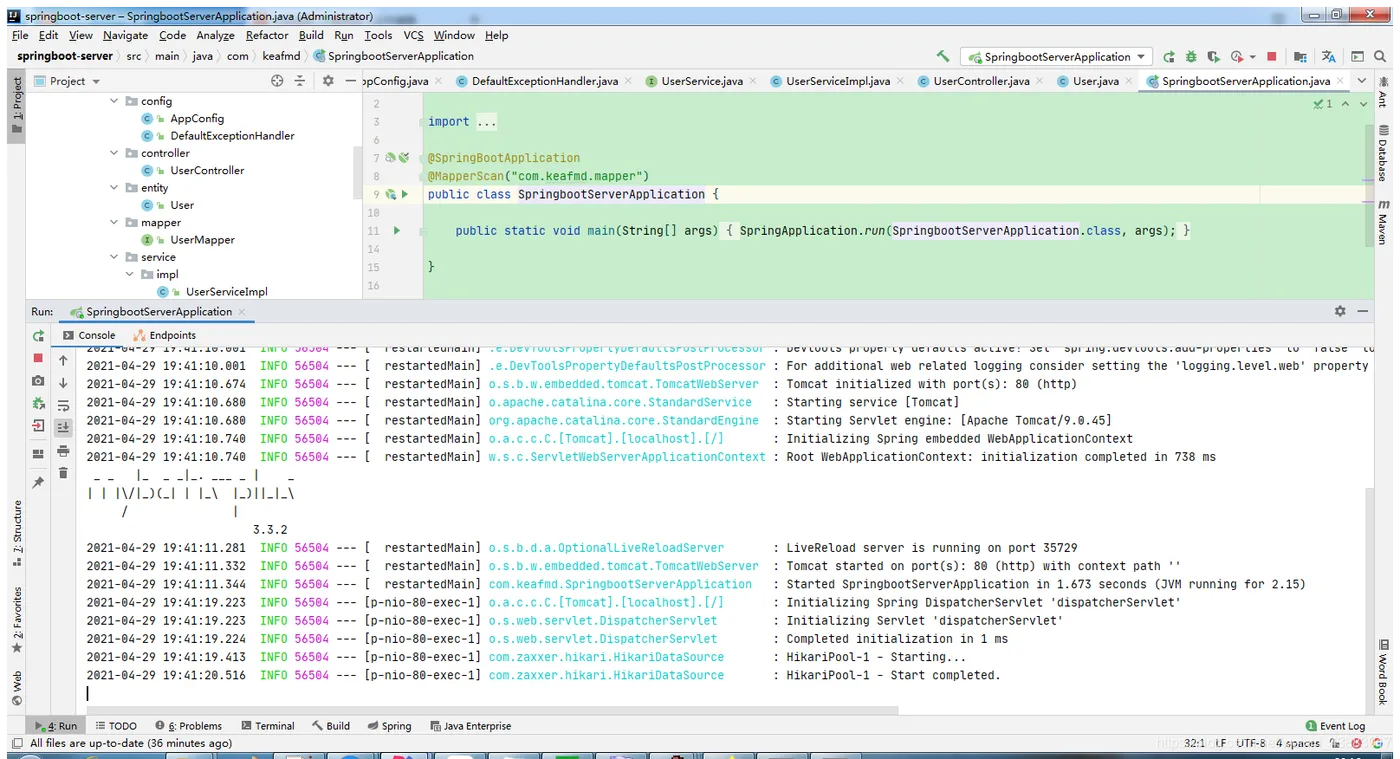Viewport: 1400px width, 759px height.
Task: Click the console horizontal scrollbar
Action: pyautogui.click(x=490, y=710)
